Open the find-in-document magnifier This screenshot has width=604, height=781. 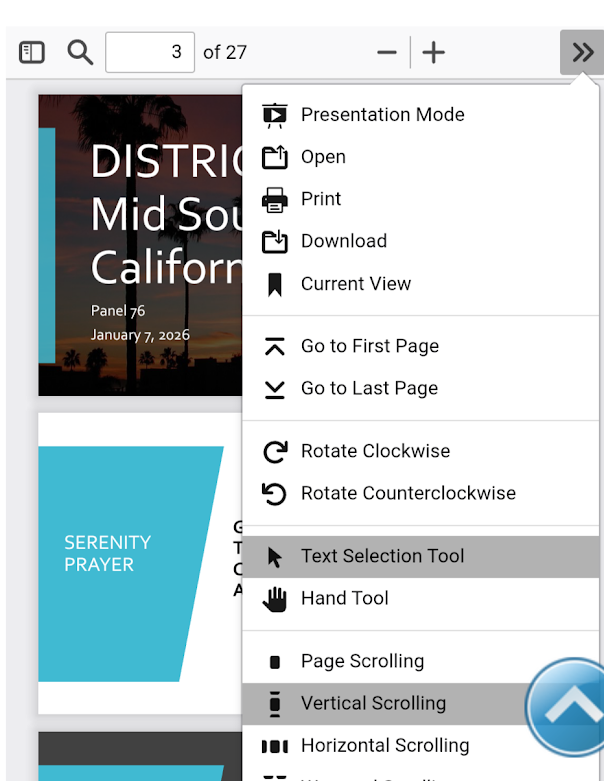80,52
